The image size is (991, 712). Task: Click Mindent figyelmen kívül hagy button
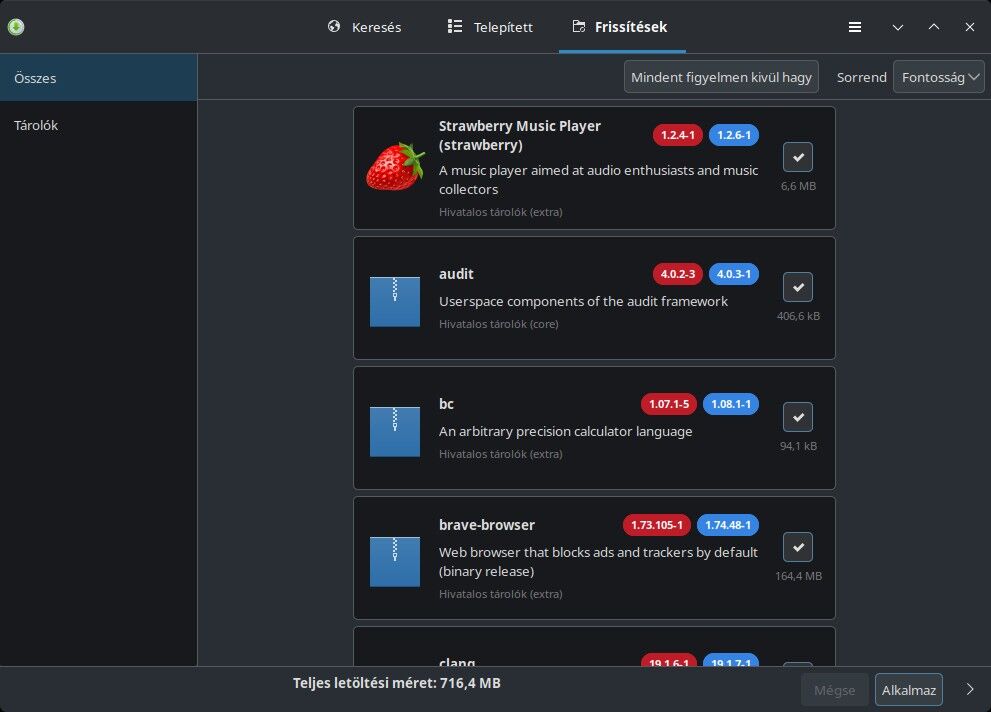click(x=721, y=77)
